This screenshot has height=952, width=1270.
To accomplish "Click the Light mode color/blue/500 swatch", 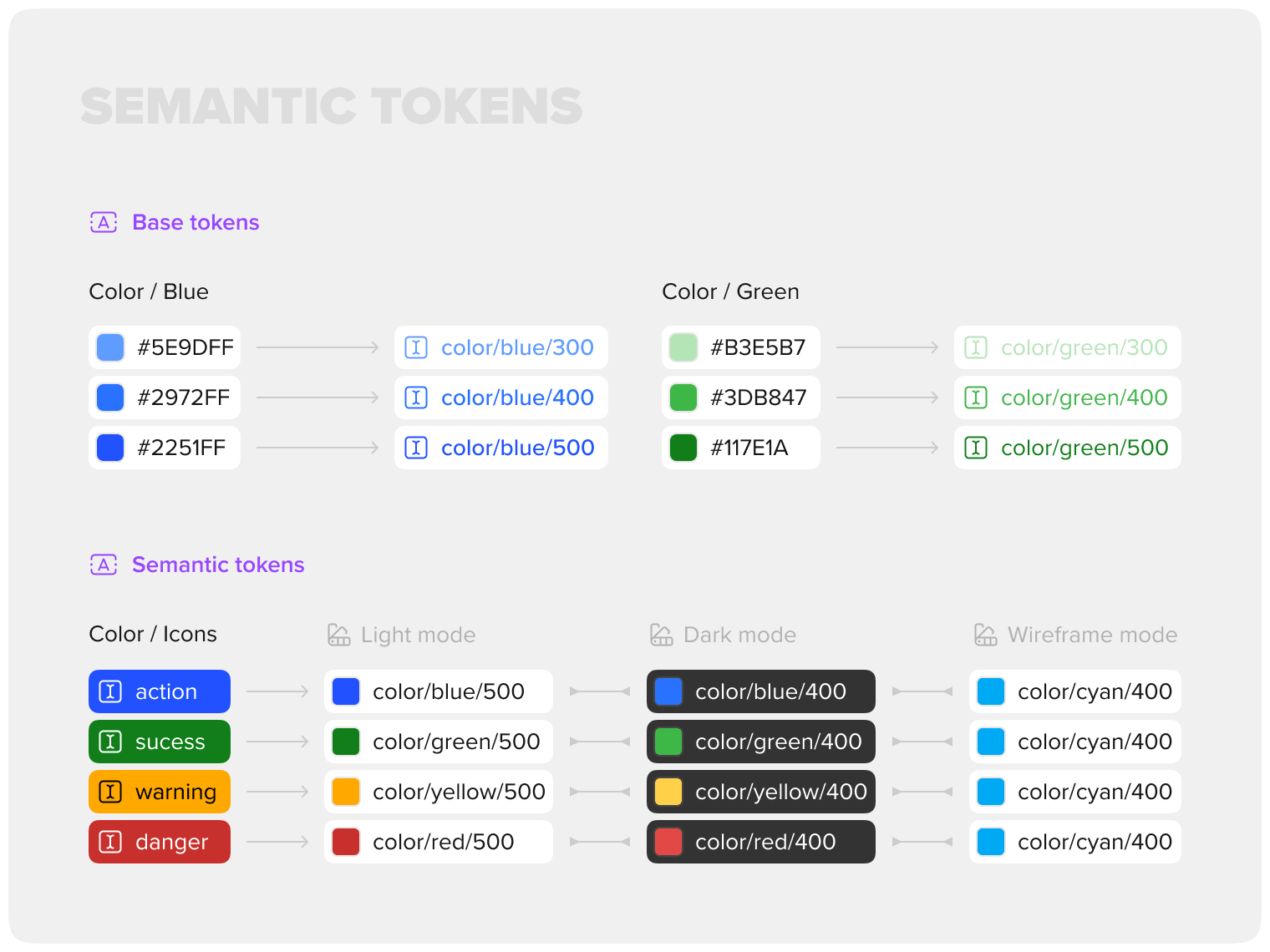I will (346, 691).
